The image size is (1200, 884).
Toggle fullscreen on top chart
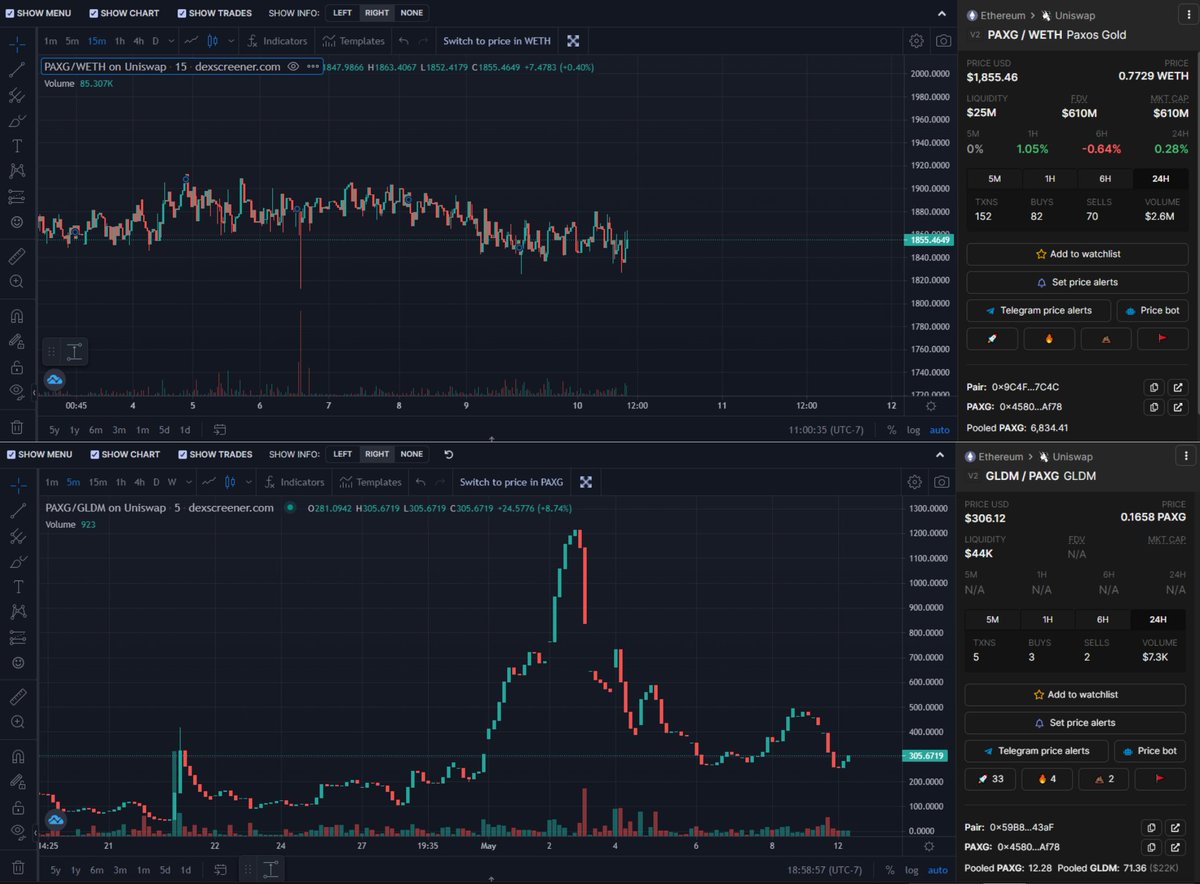[573, 41]
